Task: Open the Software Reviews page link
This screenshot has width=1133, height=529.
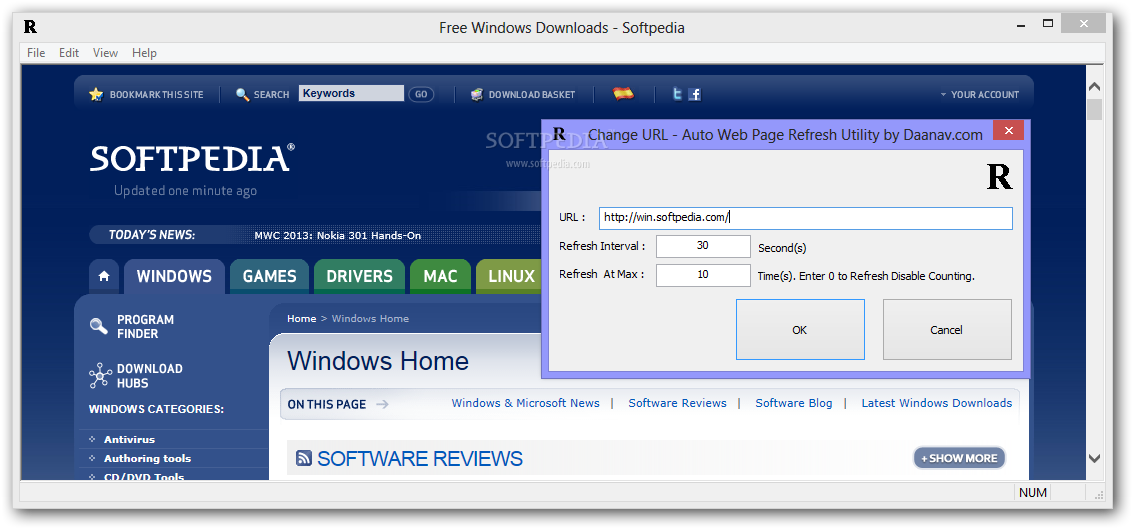Action: coord(677,403)
